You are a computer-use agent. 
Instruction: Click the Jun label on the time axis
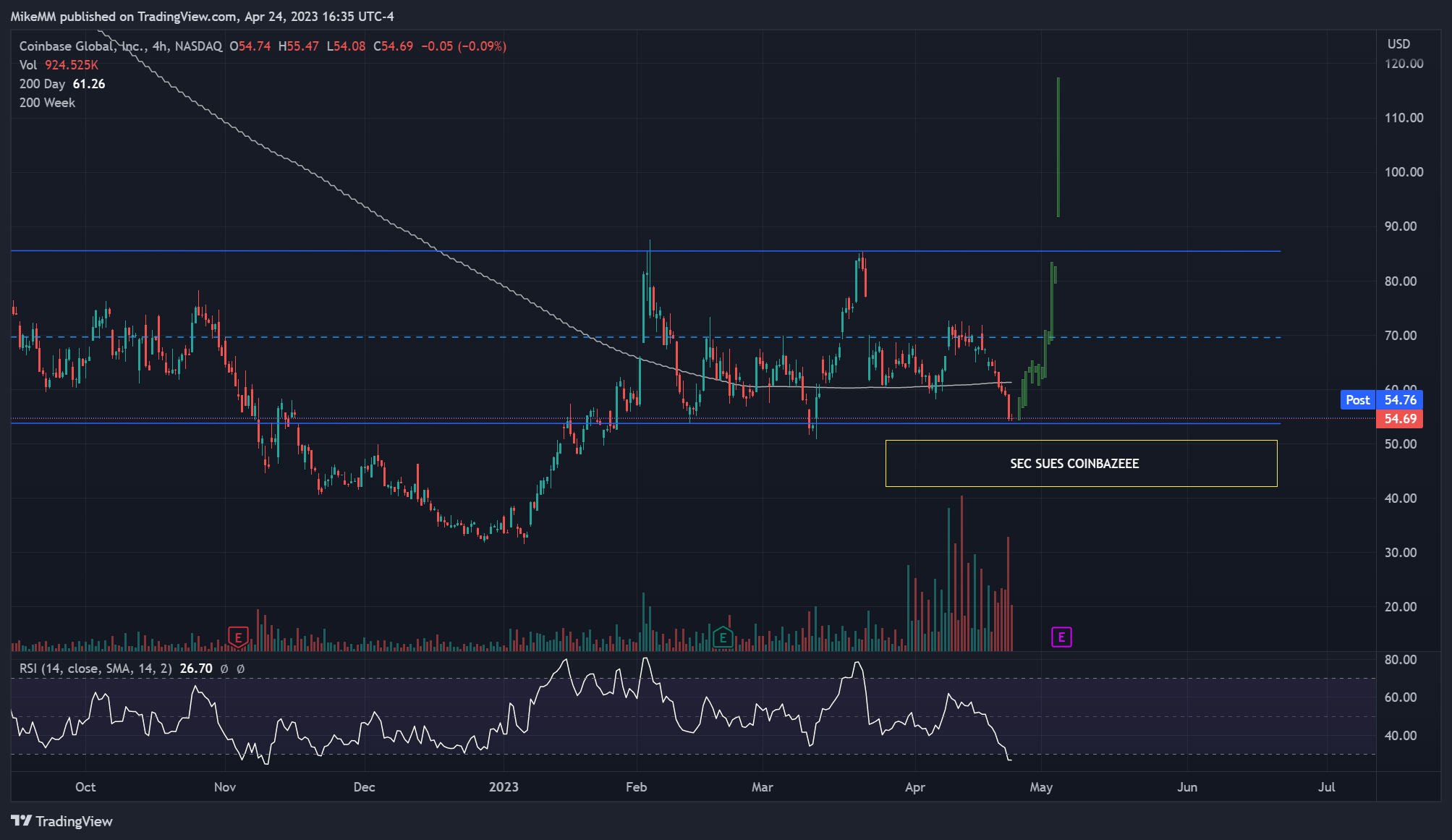[x=1187, y=787]
